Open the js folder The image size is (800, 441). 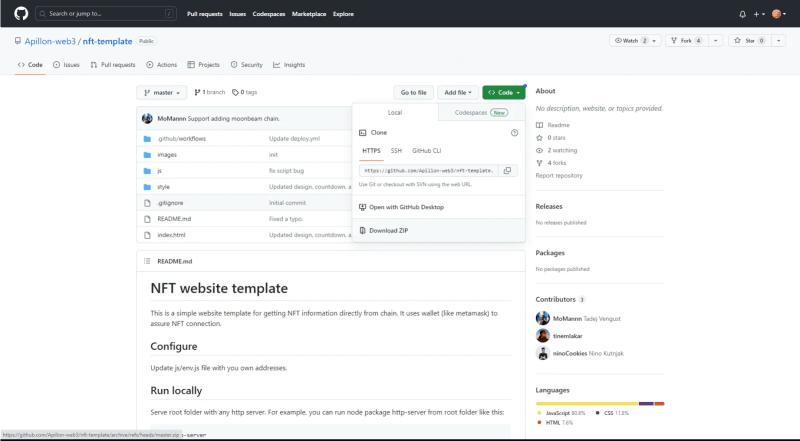point(159,171)
